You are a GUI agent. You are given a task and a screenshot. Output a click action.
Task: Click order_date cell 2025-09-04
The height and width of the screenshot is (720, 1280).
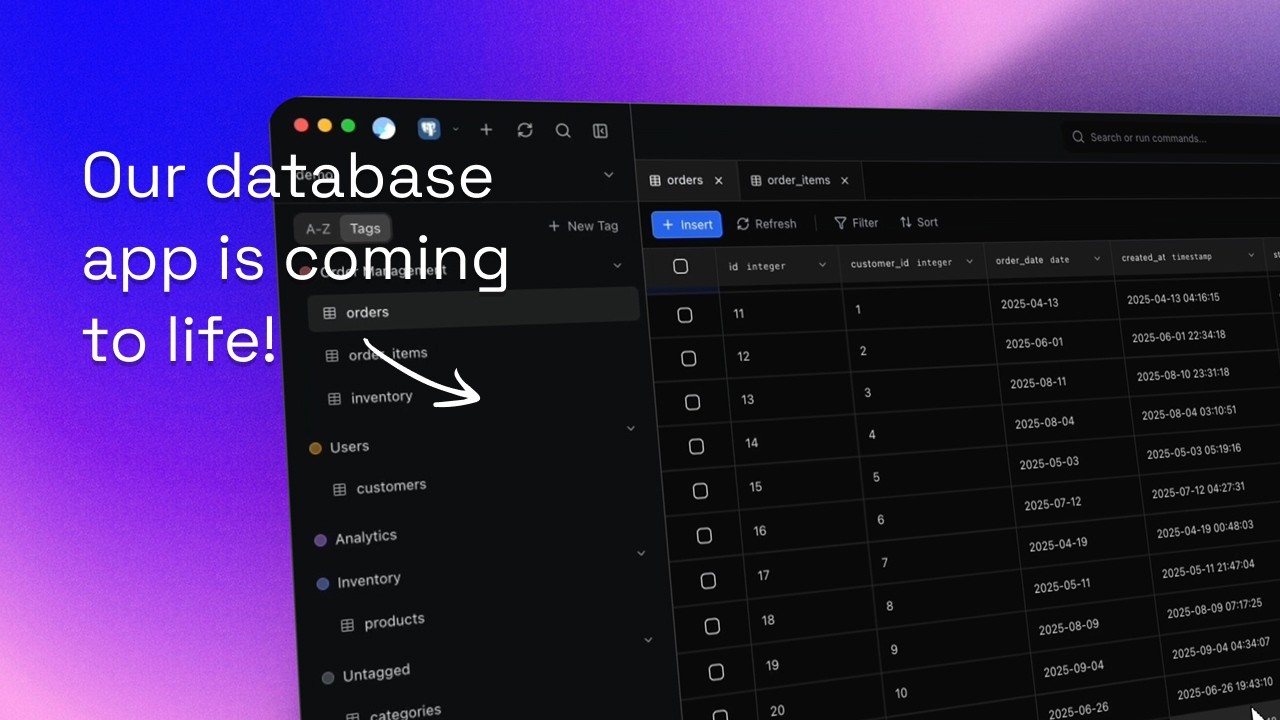tap(1073, 667)
